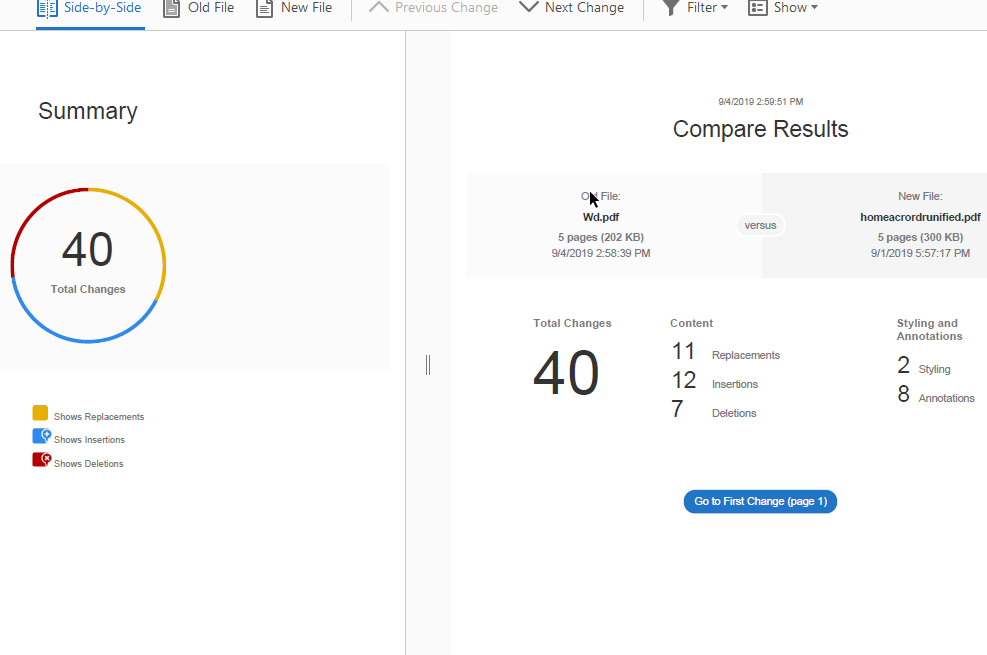Click the versus label between files
The image size is (987, 655).
point(760,225)
